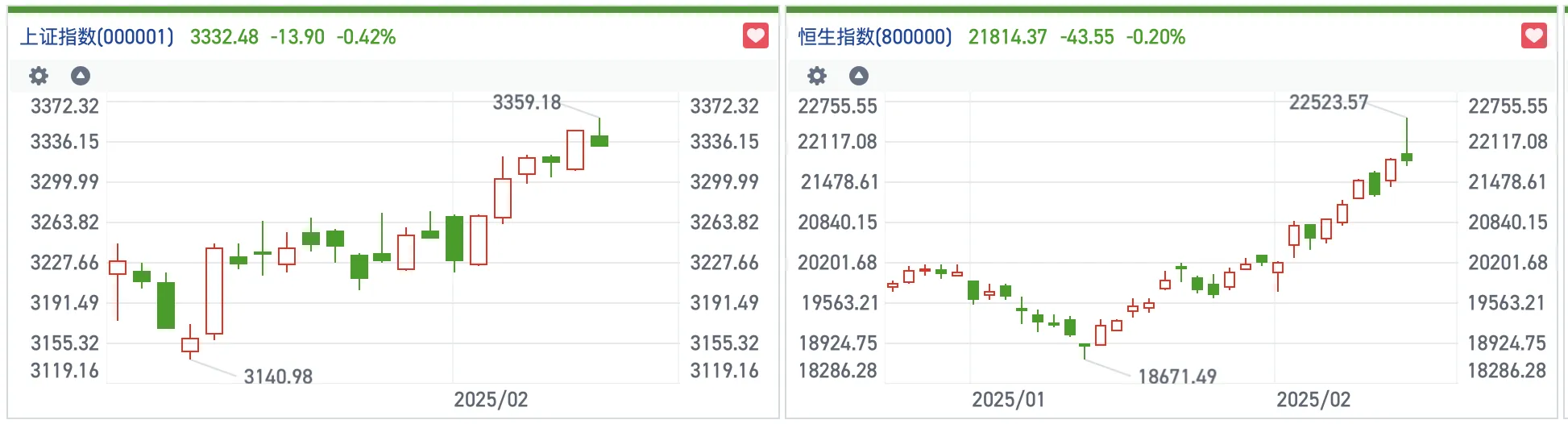Click the 2025/02 date label on Shanghai chart
Screen dimensions: 1568x424
491,400
